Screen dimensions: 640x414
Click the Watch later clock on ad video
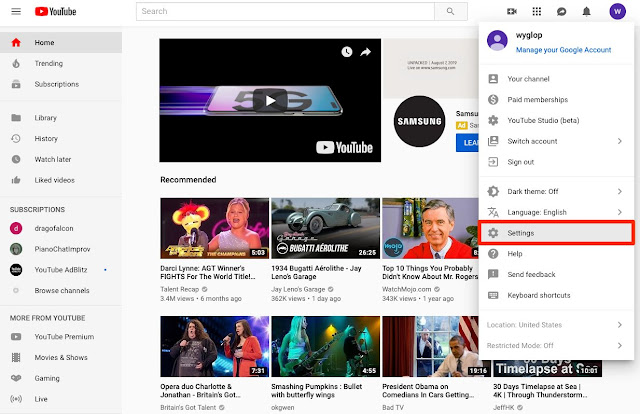(347, 52)
